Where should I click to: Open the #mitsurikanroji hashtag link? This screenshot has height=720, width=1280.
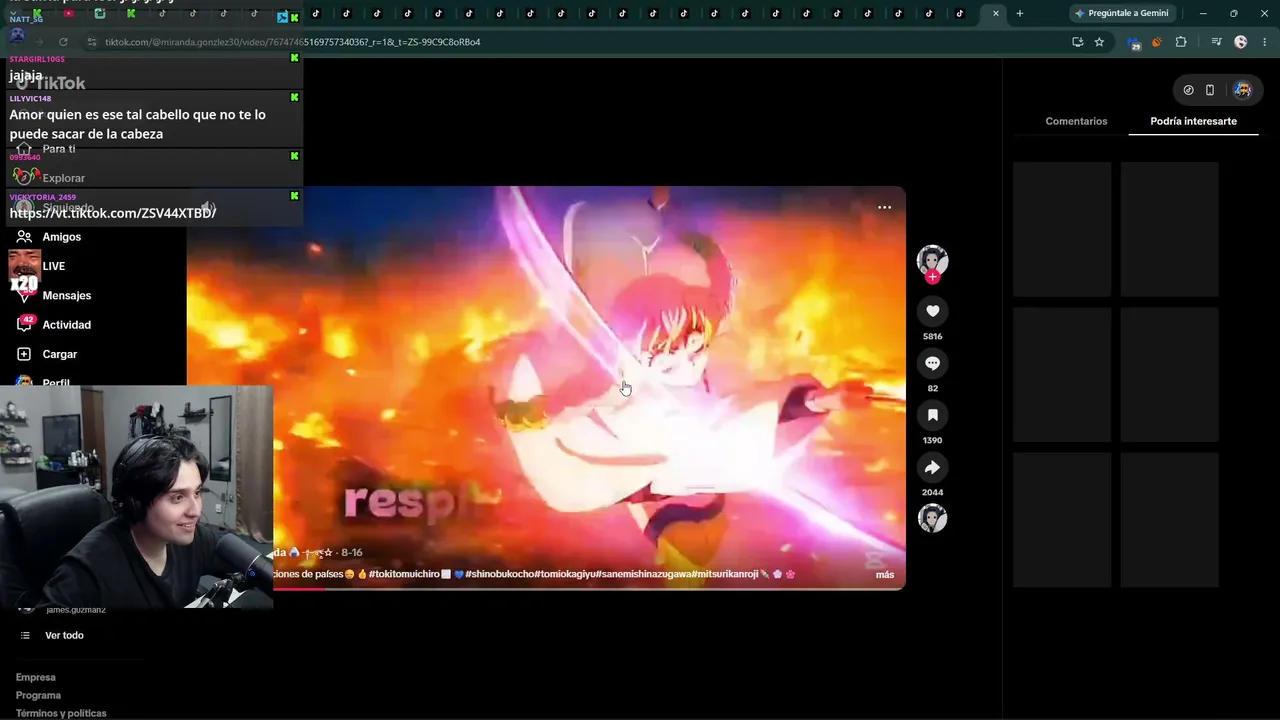725,574
